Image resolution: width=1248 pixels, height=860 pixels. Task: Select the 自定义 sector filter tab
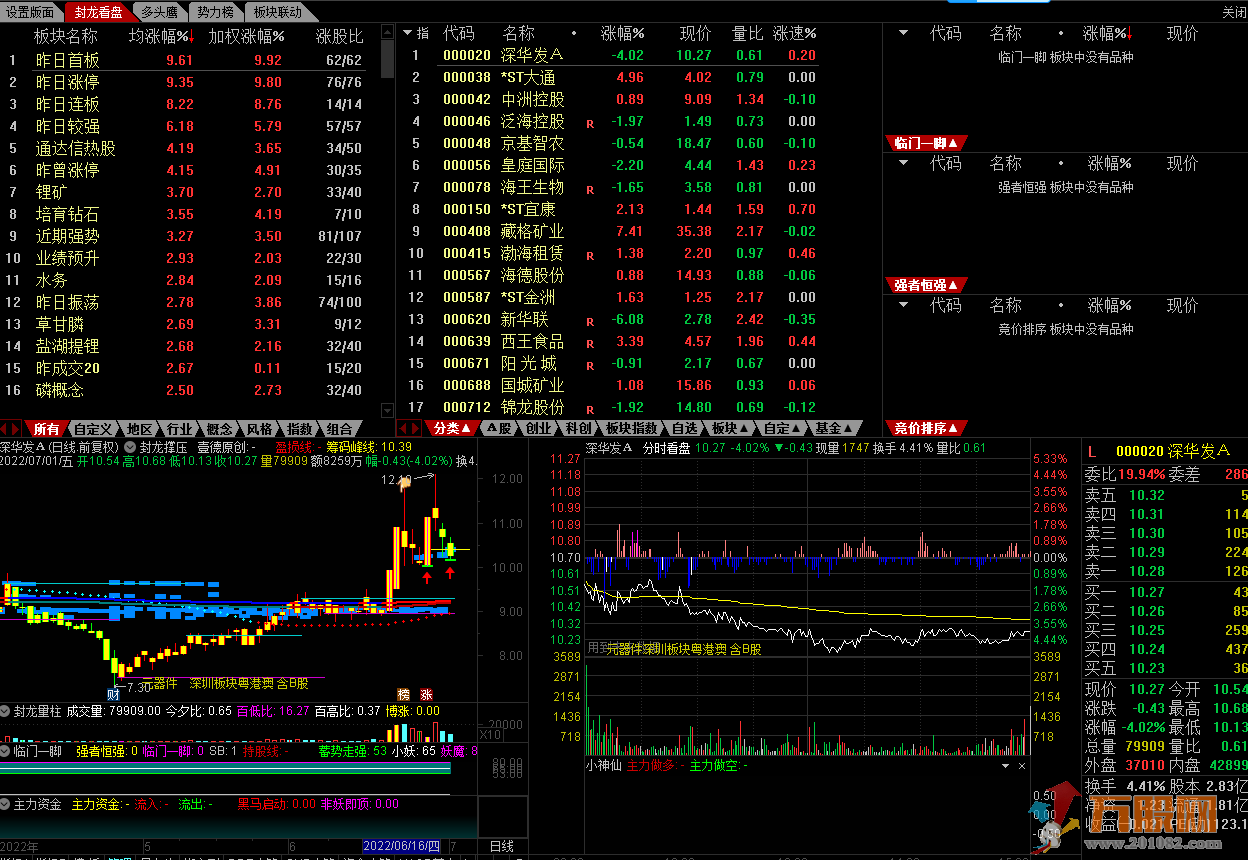(x=93, y=428)
